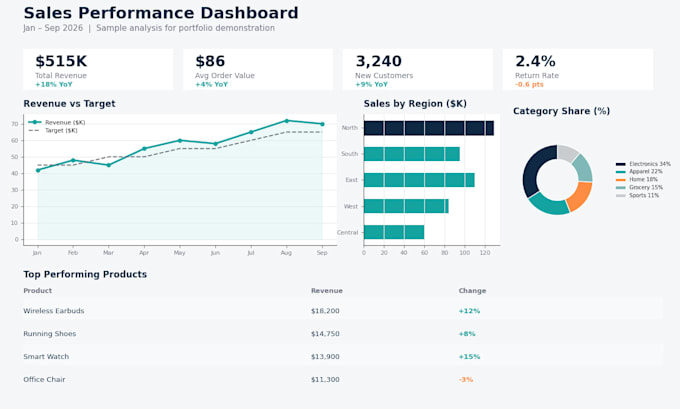Select the muted teal Grocery donut segment
680x409 pixels.
pyautogui.click(x=584, y=167)
